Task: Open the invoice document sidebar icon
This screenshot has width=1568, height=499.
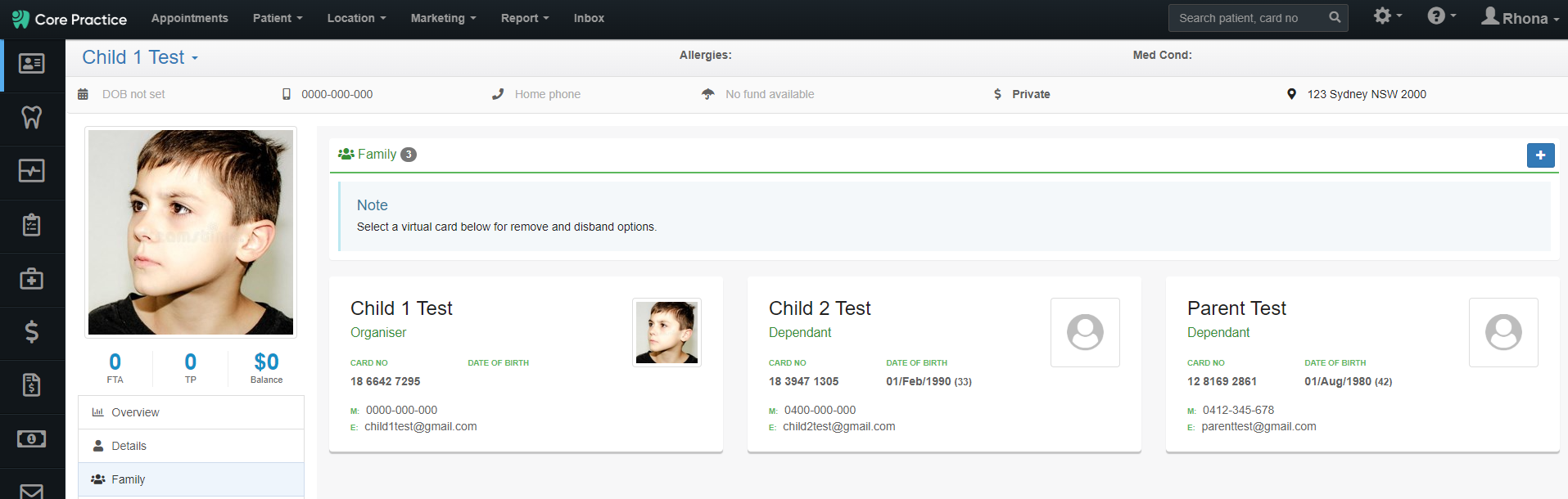Action: pos(32,385)
